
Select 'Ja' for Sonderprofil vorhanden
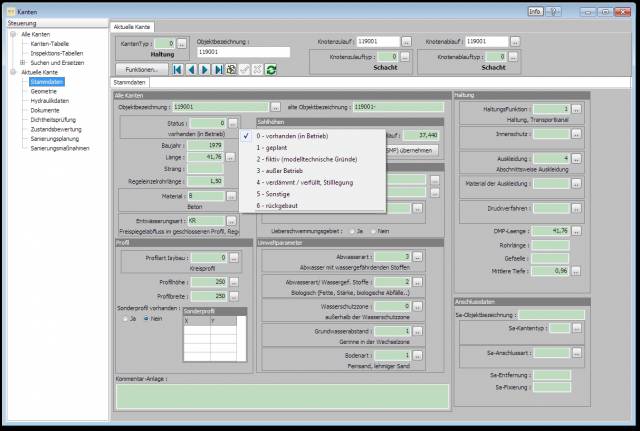click(125, 319)
